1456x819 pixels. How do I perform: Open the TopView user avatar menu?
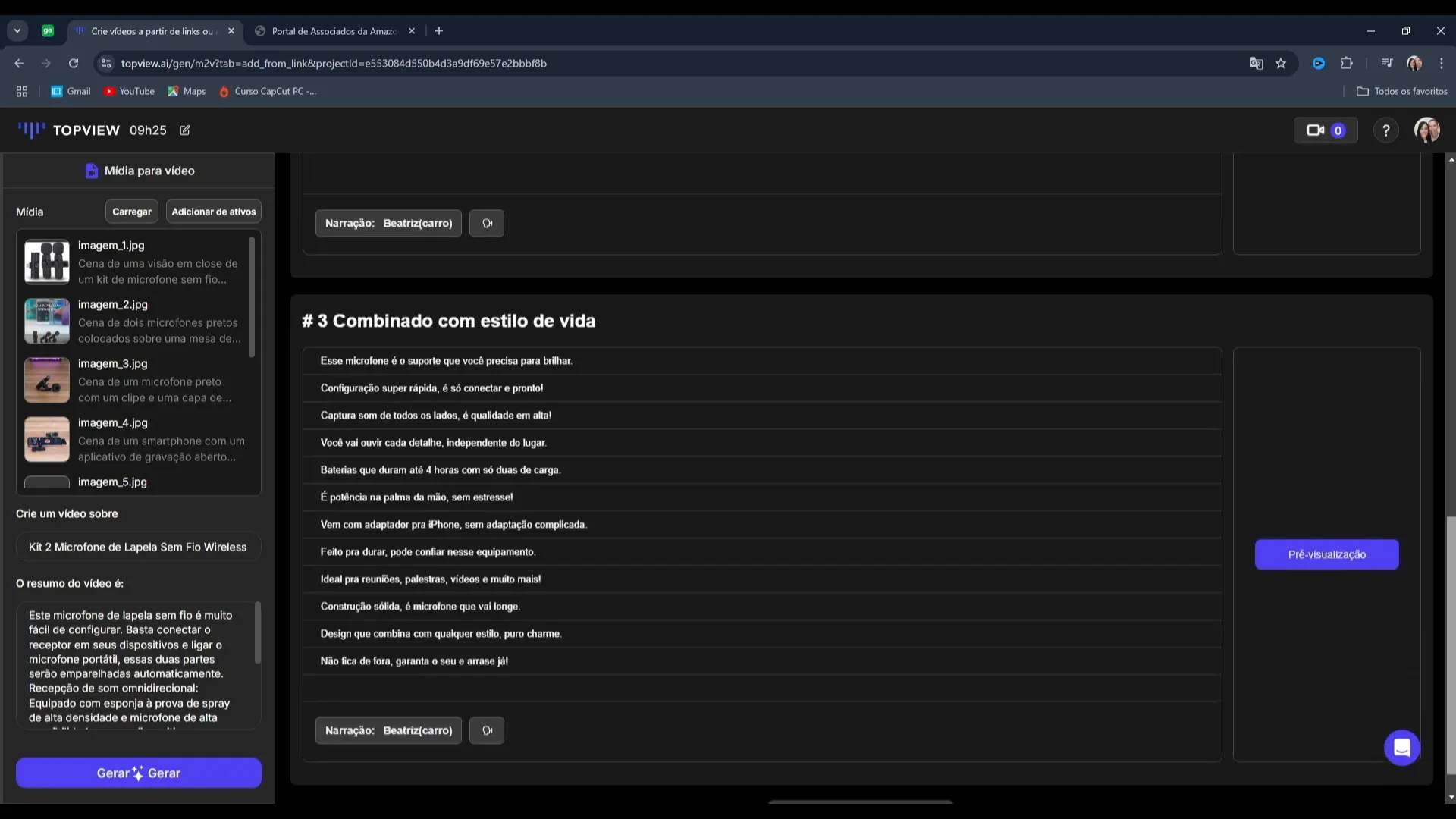1426,130
